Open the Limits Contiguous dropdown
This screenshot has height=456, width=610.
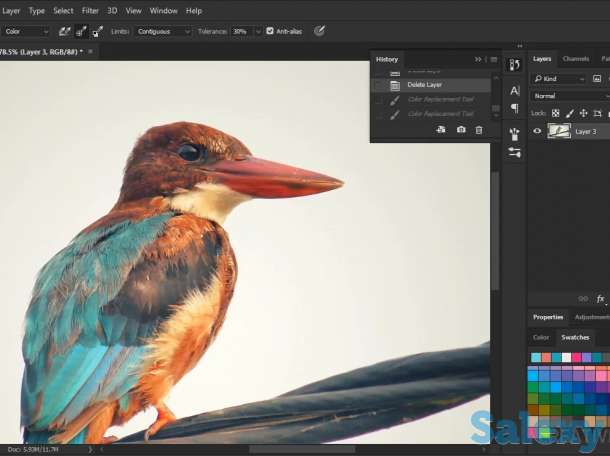(163, 32)
